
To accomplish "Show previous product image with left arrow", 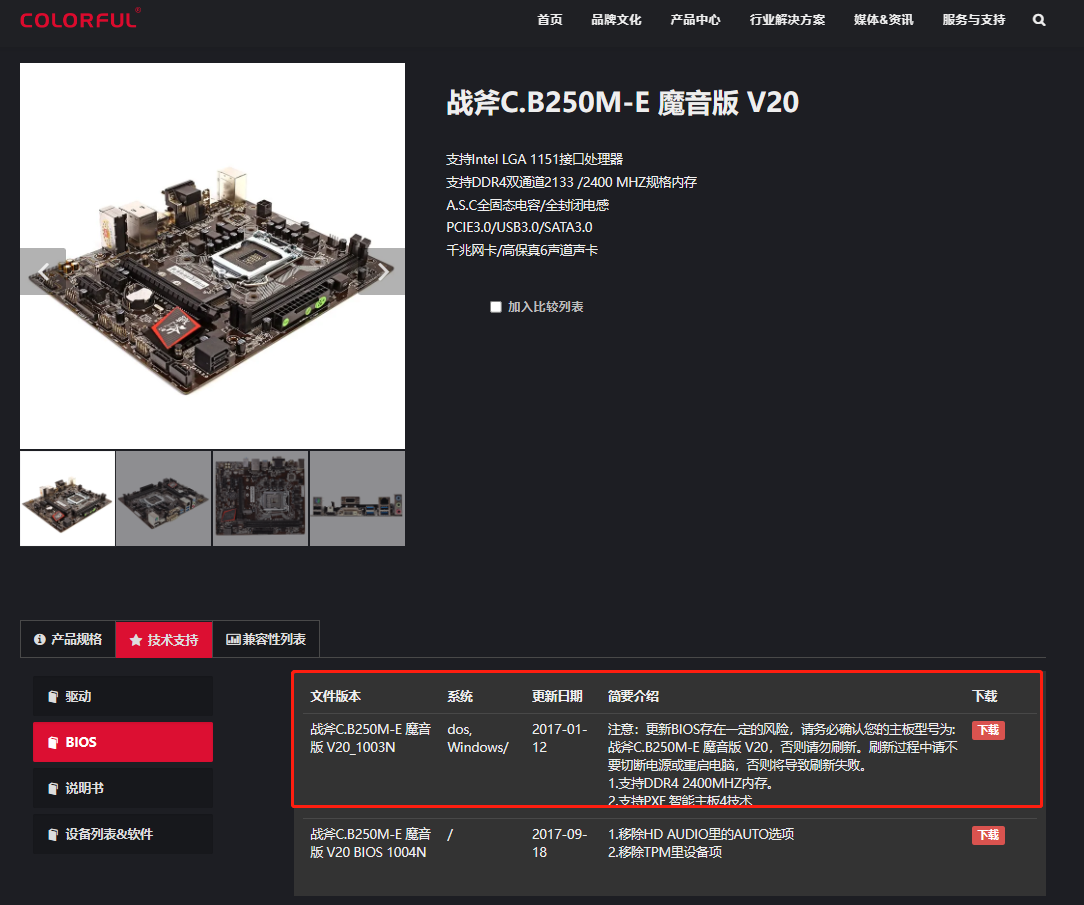I will point(43,272).
